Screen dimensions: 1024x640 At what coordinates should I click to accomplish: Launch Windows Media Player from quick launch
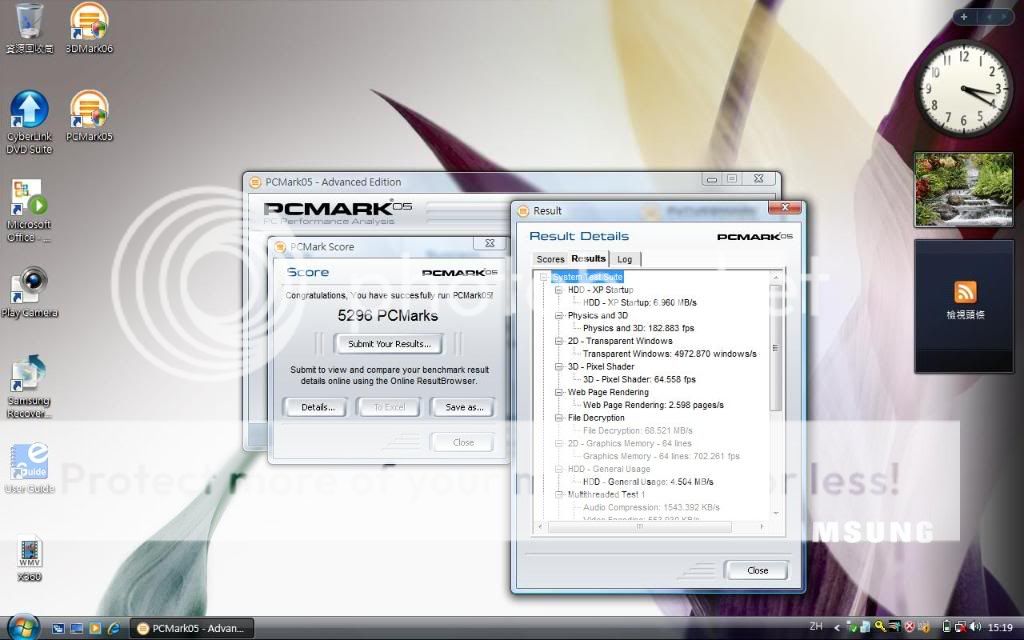point(95,628)
